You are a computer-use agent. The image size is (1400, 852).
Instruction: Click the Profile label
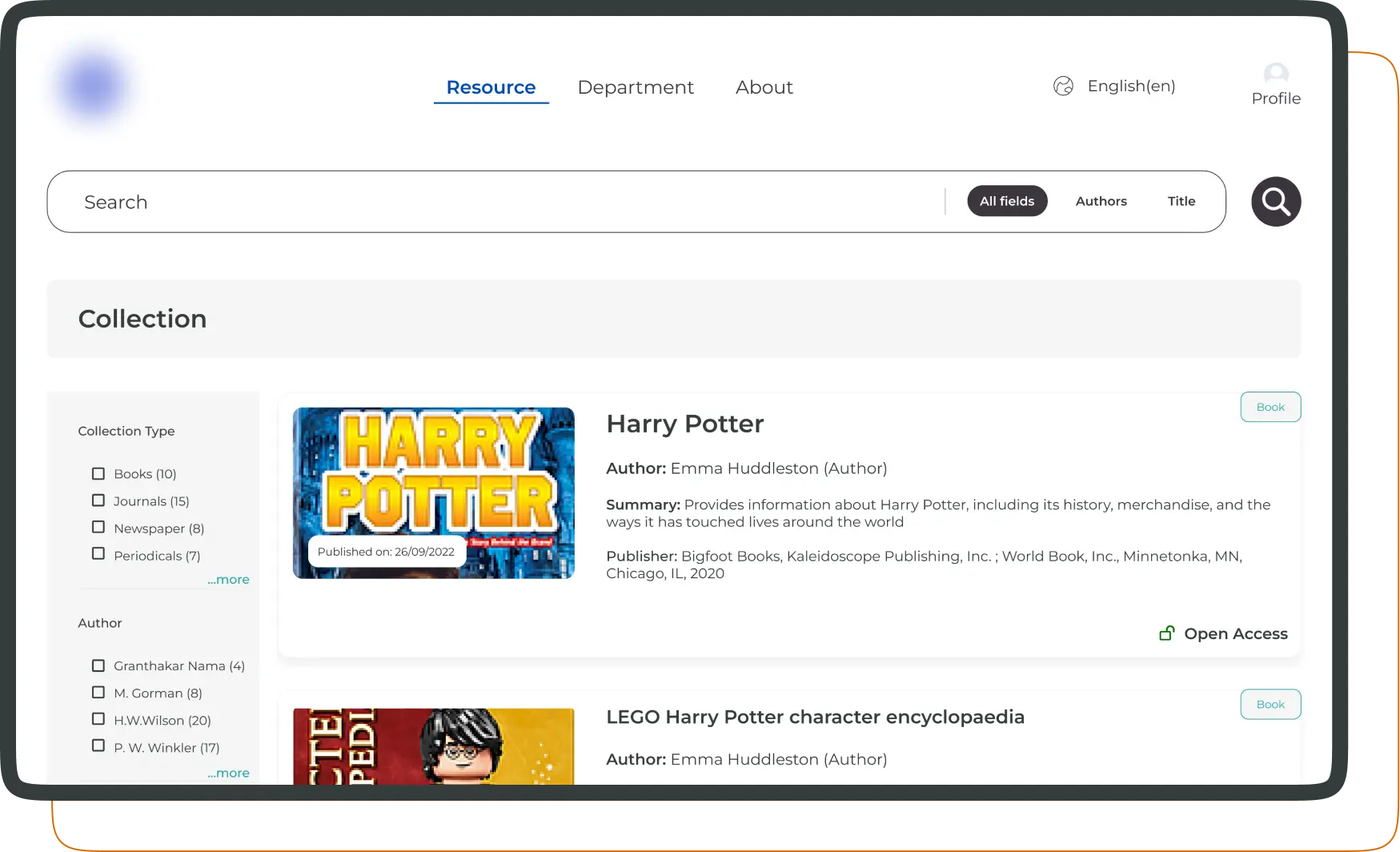coord(1276,98)
